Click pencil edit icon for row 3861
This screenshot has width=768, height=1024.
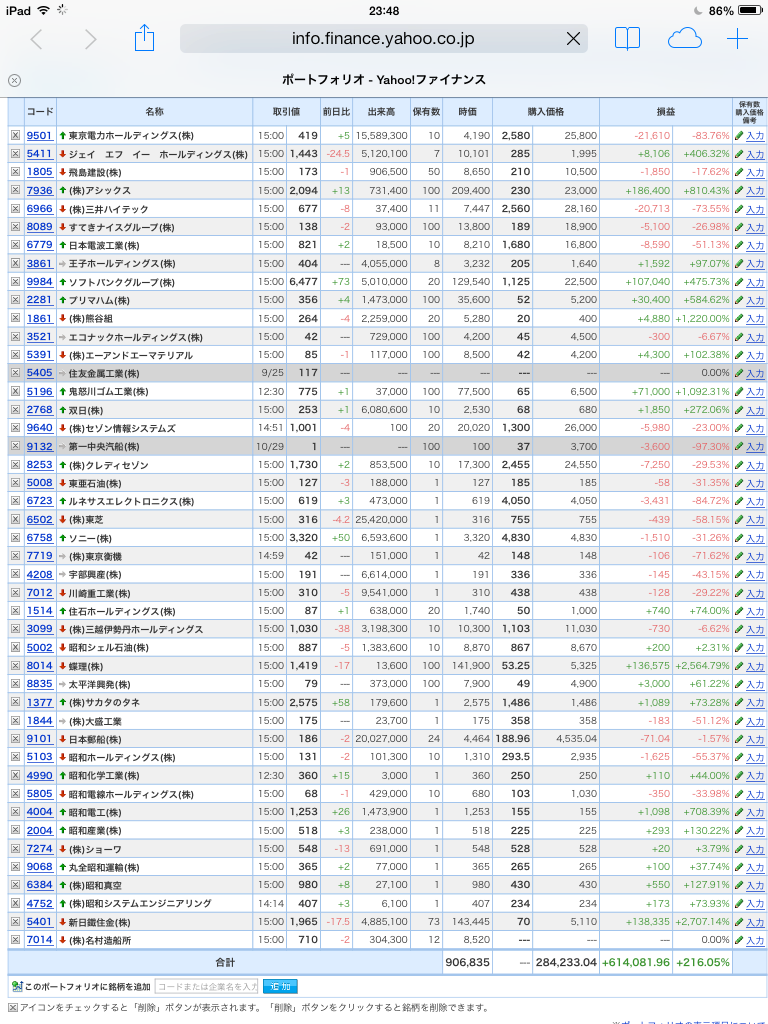coord(739,264)
